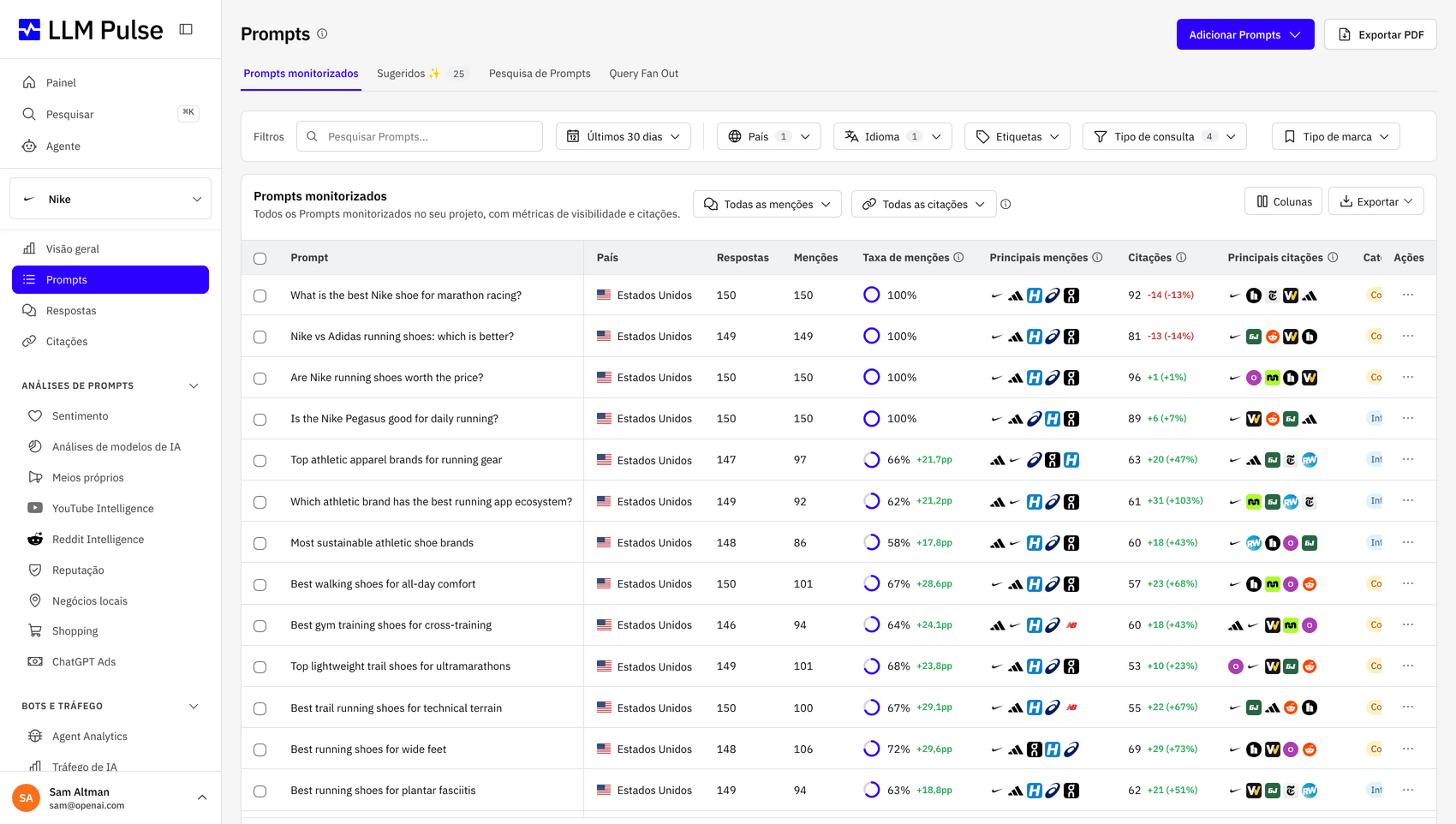Click the Agente robot icon
Image resolution: width=1456 pixels, height=824 pixels.
tap(29, 146)
